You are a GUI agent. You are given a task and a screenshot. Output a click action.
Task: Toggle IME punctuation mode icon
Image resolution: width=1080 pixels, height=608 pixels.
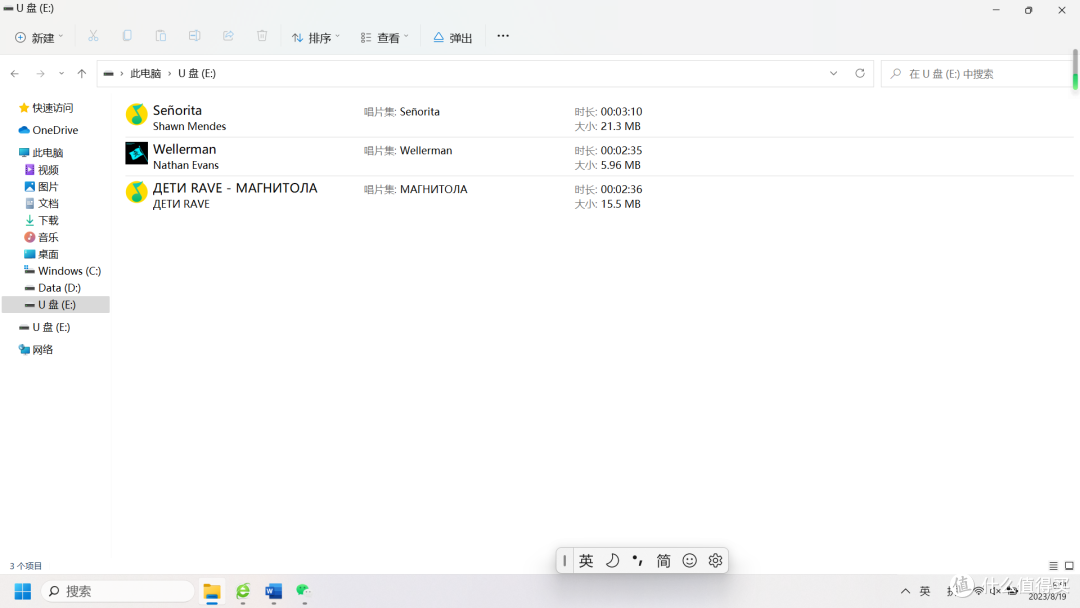click(x=638, y=560)
